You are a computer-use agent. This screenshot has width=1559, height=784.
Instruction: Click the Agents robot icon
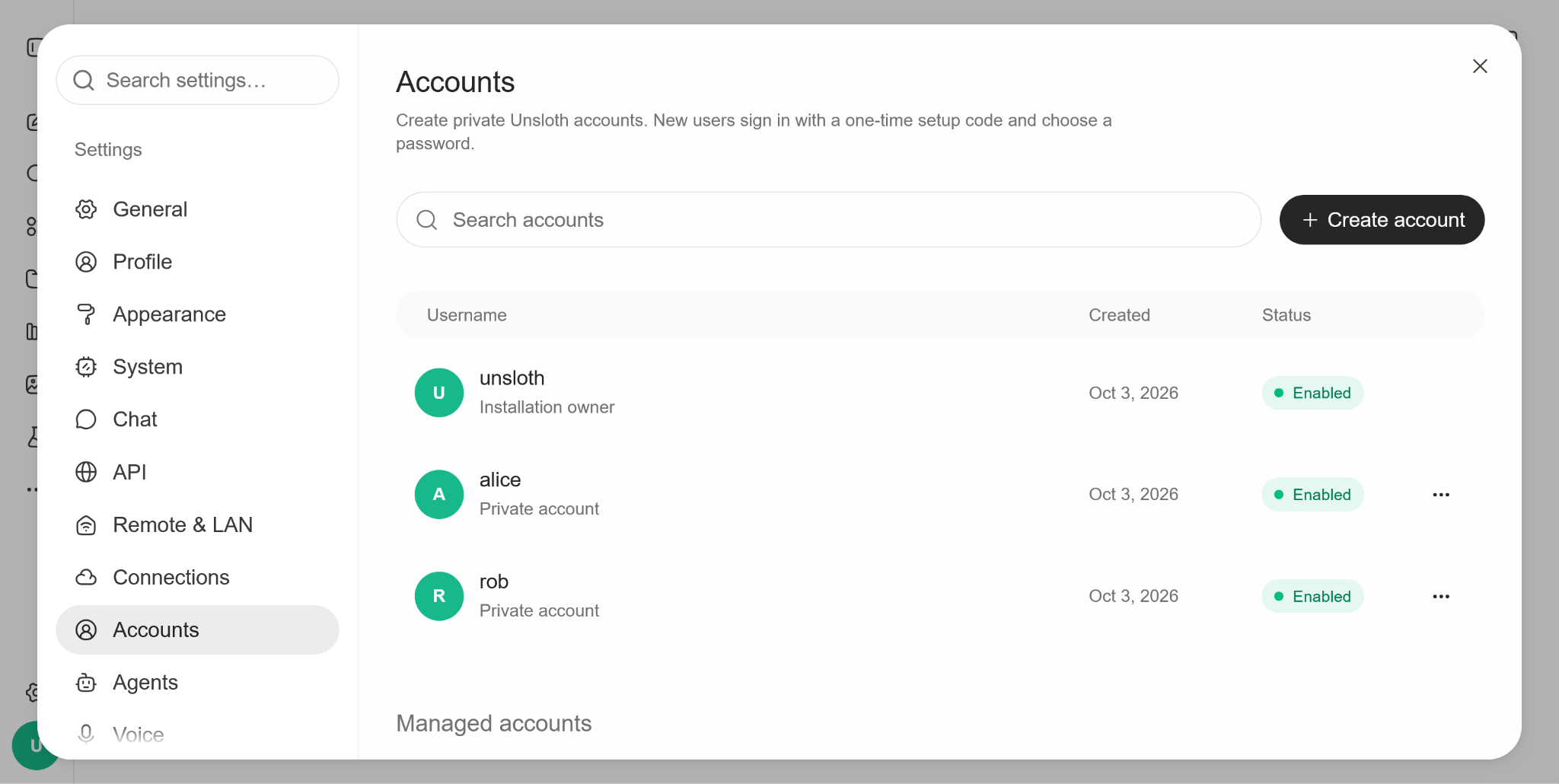[86, 683]
